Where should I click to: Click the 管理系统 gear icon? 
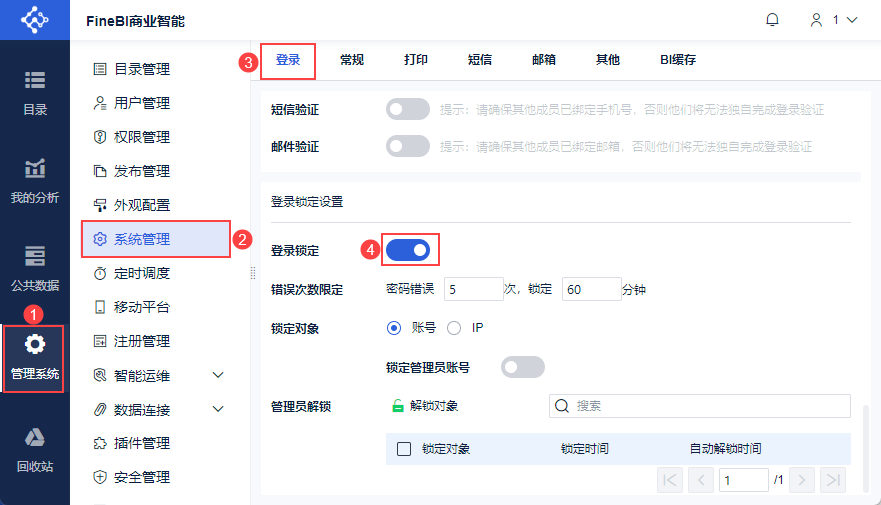[35, 345]
